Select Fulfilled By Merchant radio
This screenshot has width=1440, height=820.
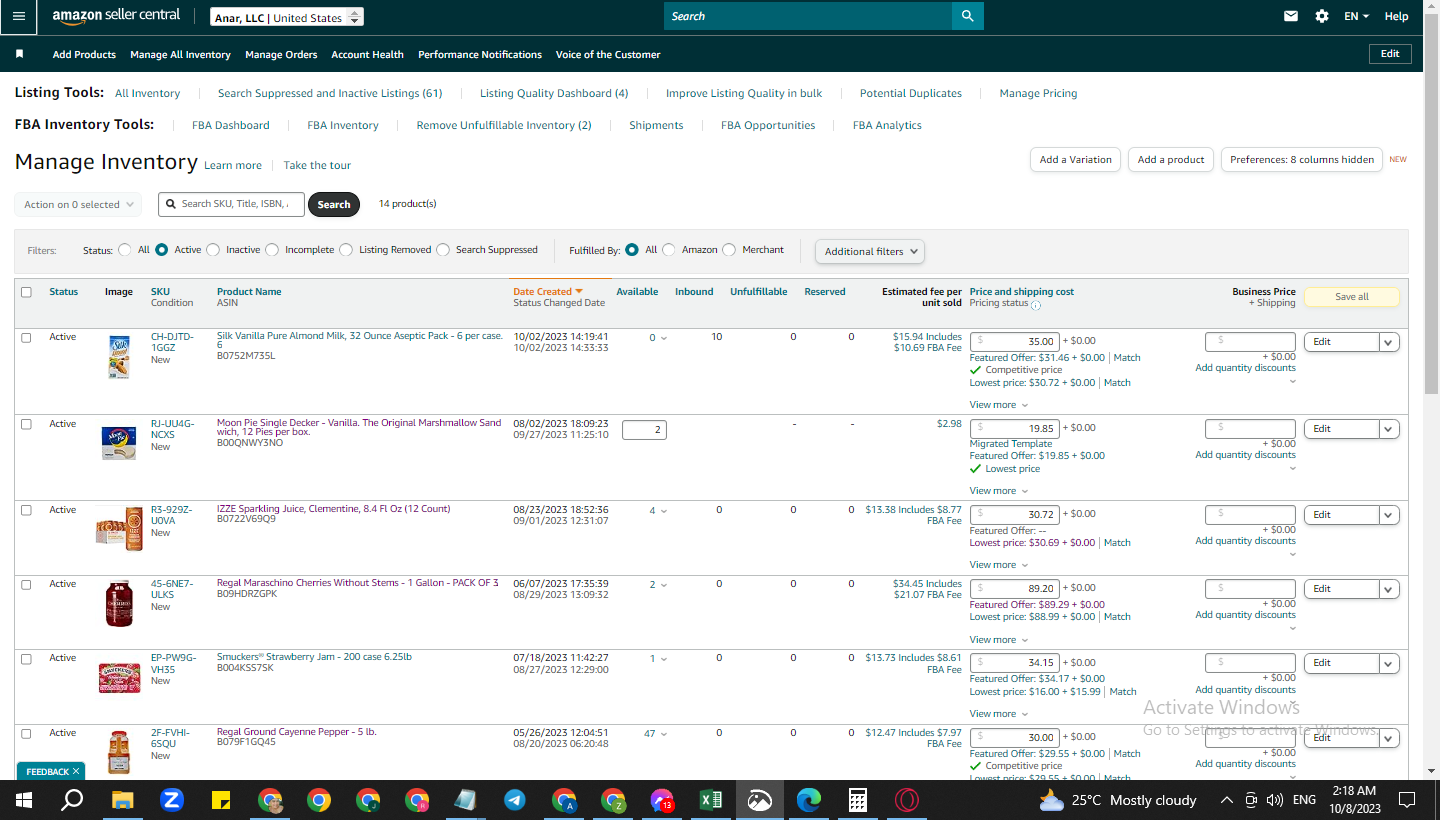[729, 250]
